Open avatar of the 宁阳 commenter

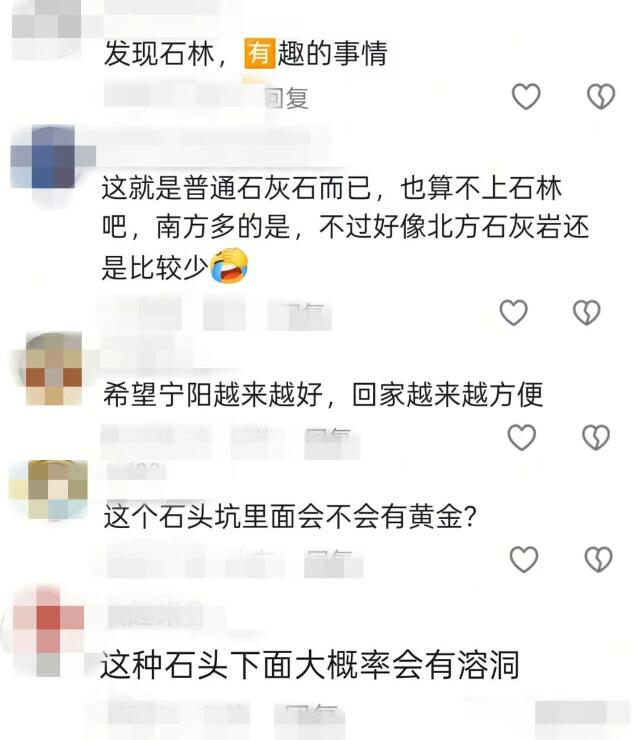[x=53, y=368]
